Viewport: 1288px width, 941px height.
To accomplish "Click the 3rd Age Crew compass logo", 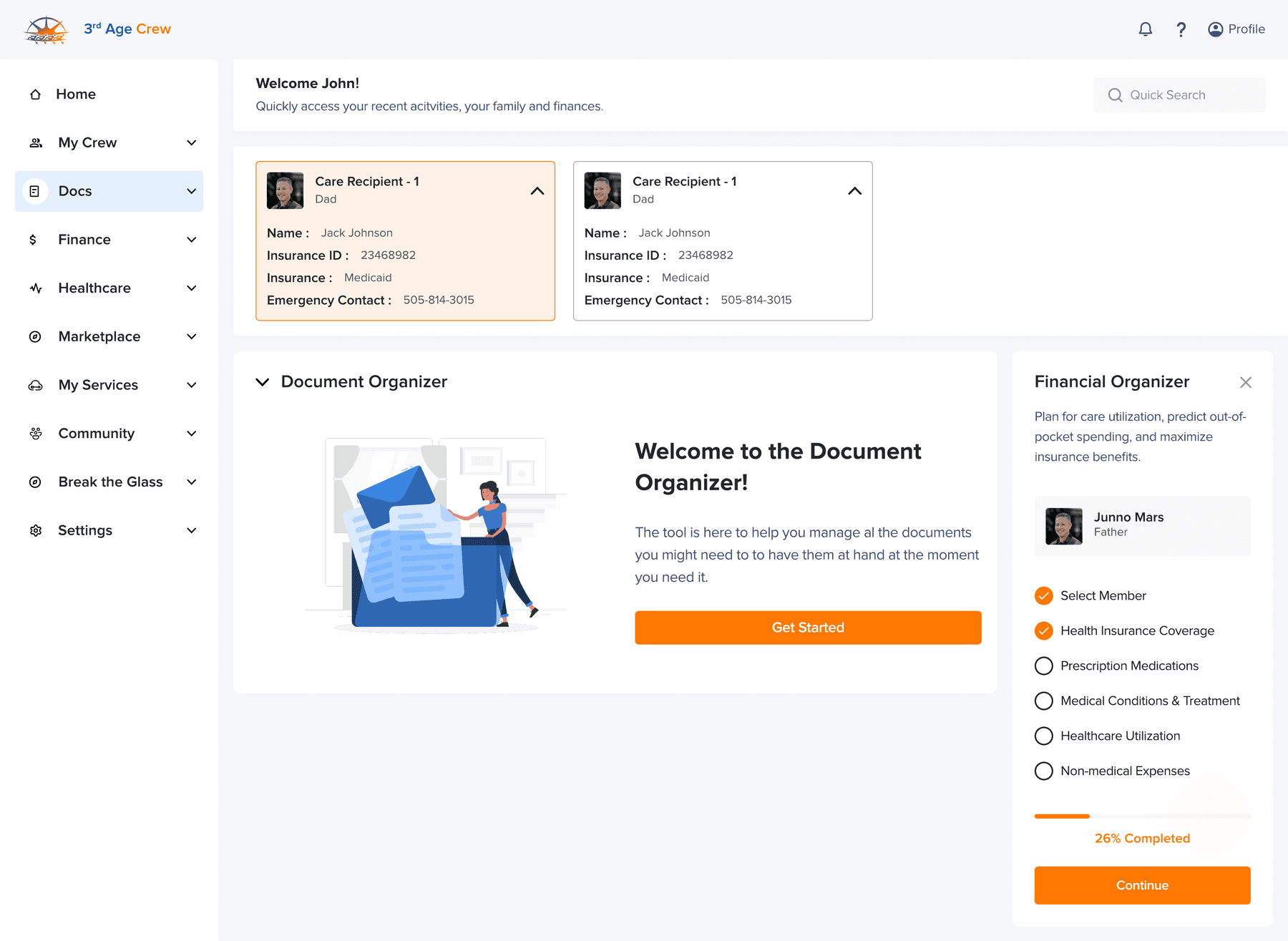I will tap(46, 29).
